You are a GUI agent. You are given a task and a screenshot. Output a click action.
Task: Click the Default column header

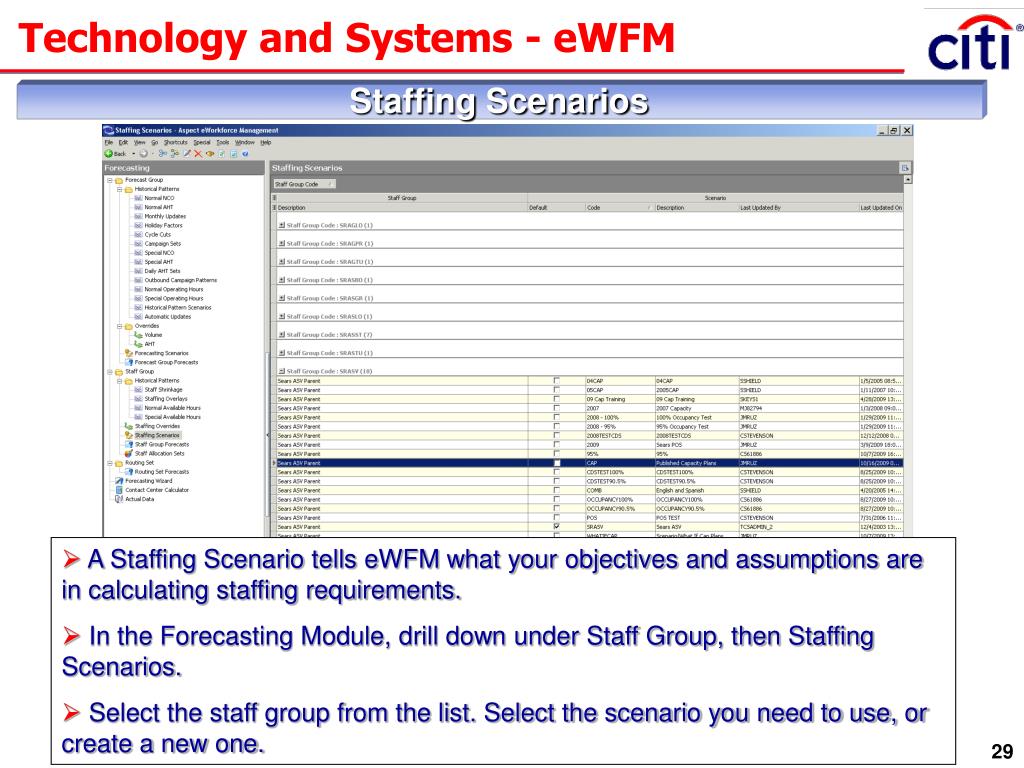pyautogui.click(x=556, y=208)
